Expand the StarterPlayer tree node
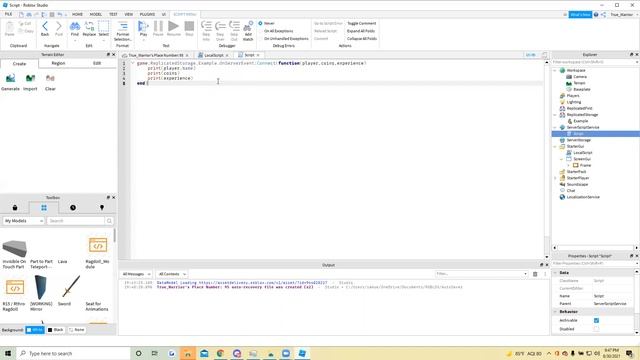Screen dimensions: 640x360 (x=555, y=178)
